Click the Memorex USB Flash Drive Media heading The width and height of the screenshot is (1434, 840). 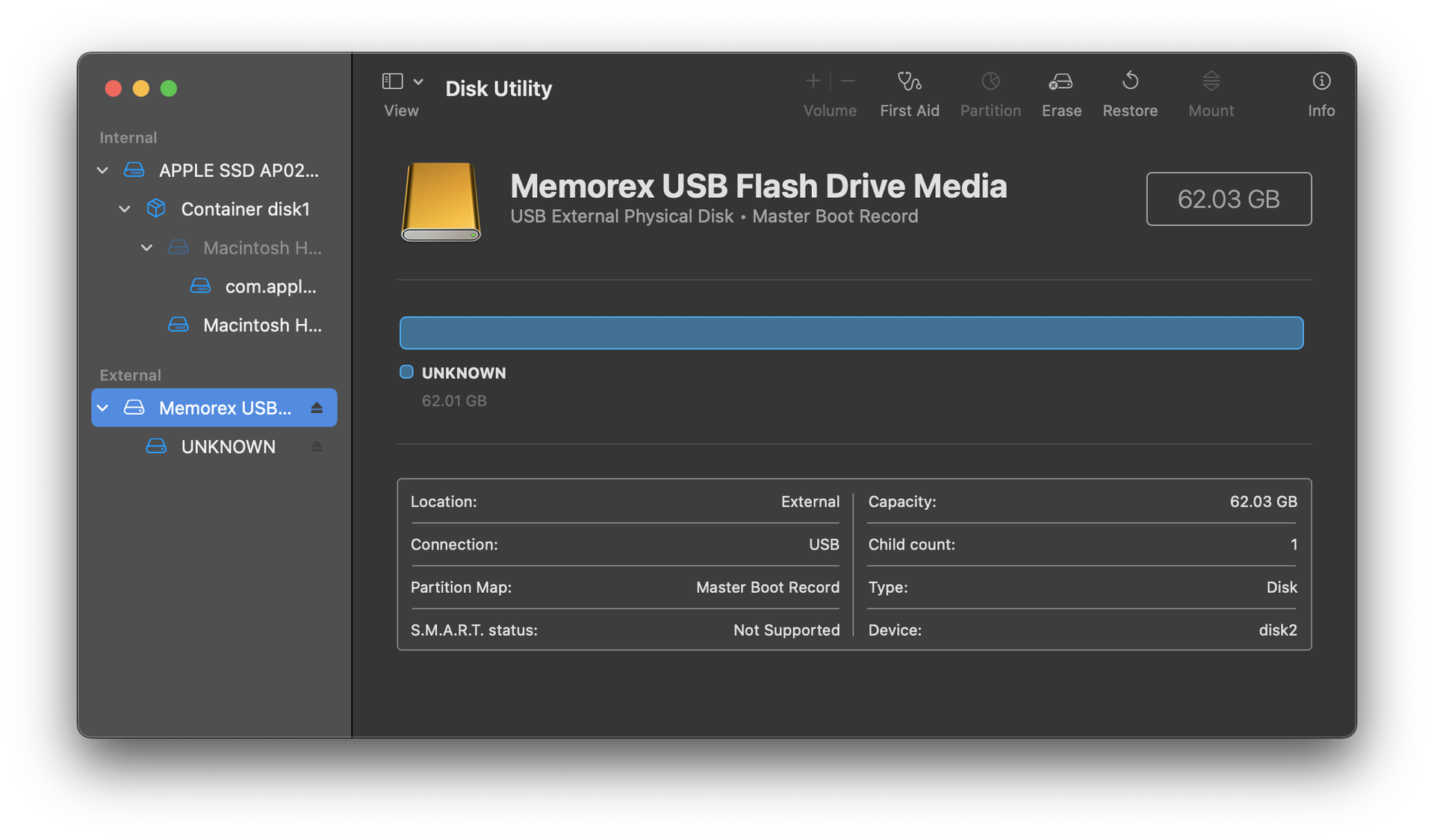point(758,186)
